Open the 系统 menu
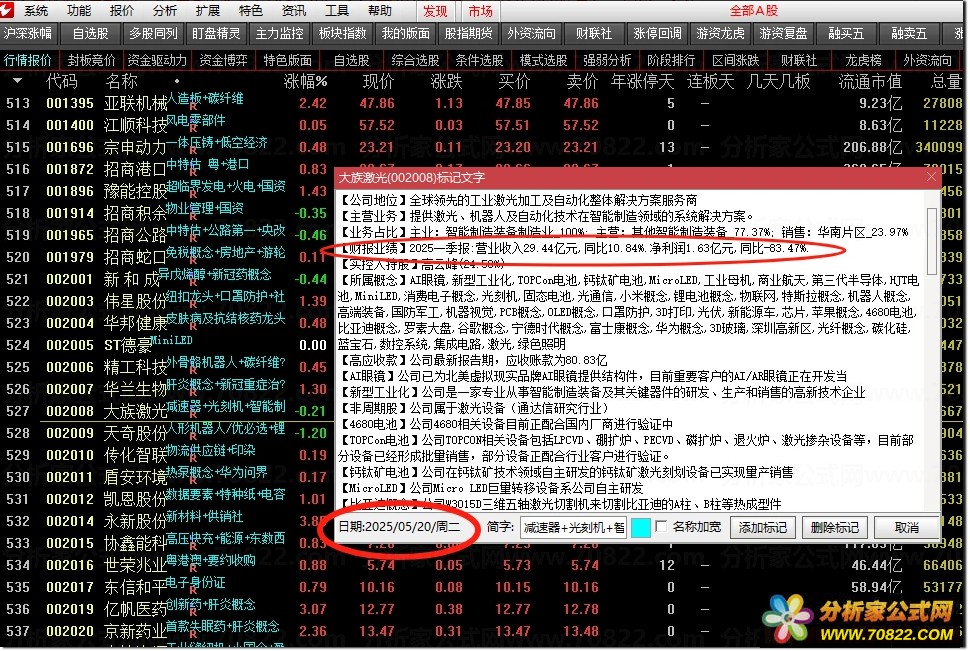The image size is (970, 651). point(36,10)
